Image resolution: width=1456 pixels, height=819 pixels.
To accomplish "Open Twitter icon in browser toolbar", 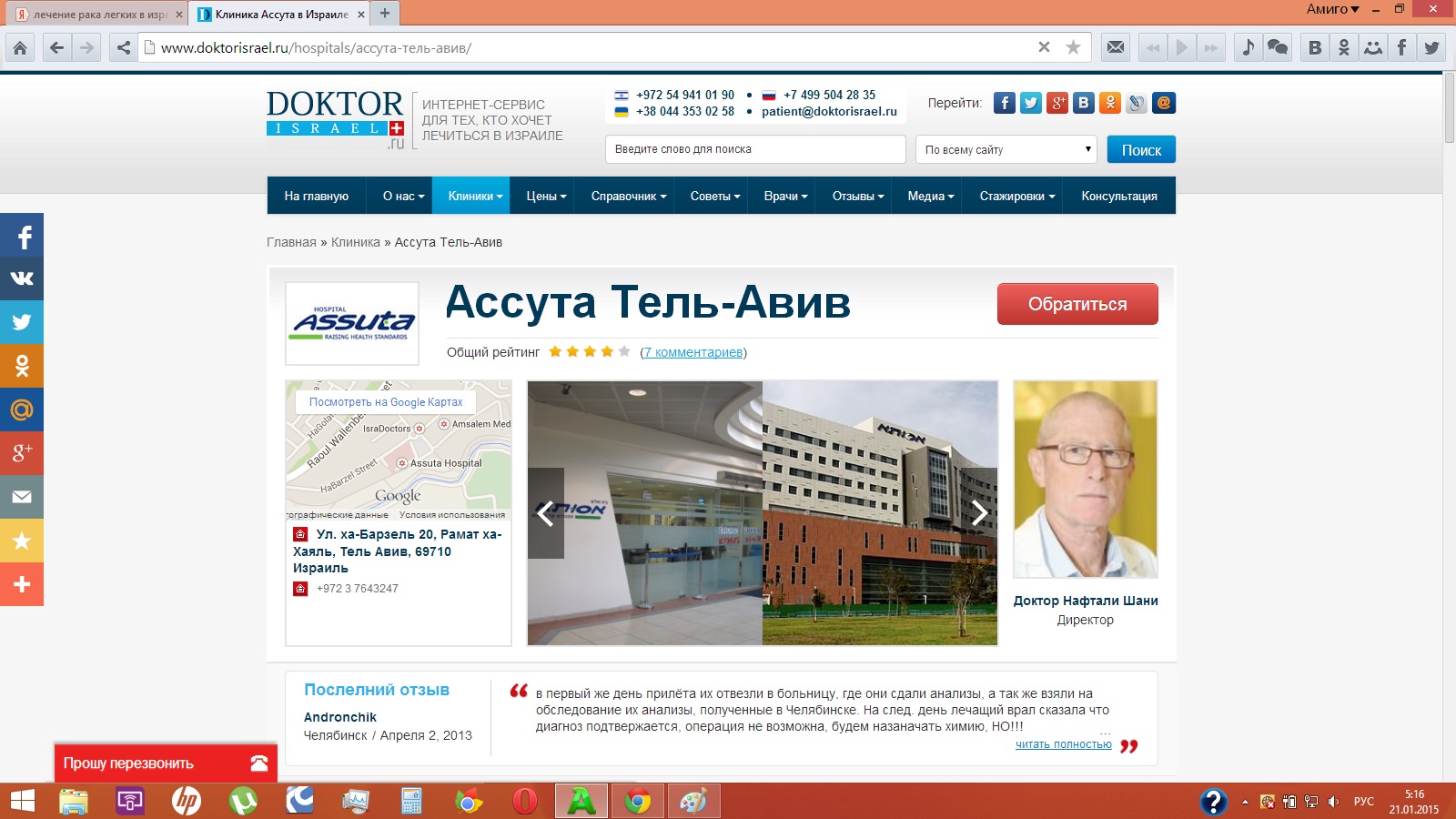I will pyautogui.click(x=1431, y=47).
